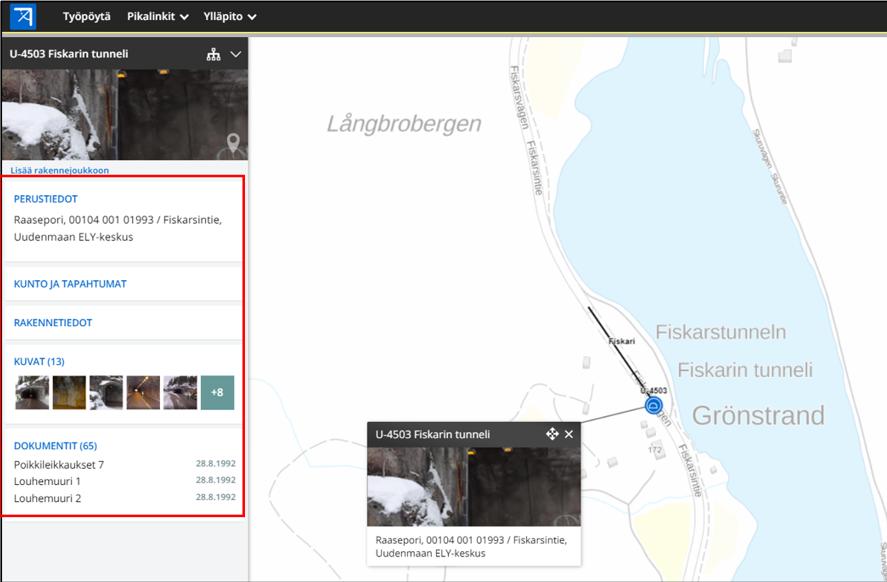Open the second yellow-lit tunnel thumbnail
887x582 pixels.
pyautogui.click(x=69, y=393)
